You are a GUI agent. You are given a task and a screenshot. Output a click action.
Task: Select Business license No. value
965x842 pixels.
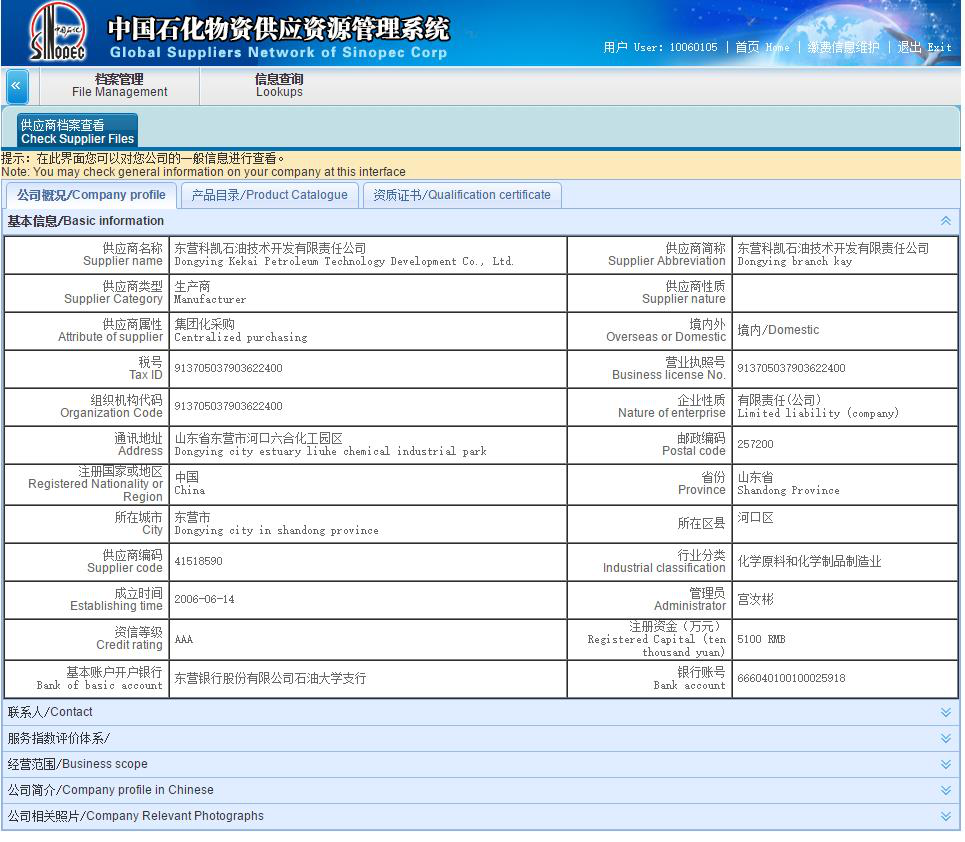[791, 368]
